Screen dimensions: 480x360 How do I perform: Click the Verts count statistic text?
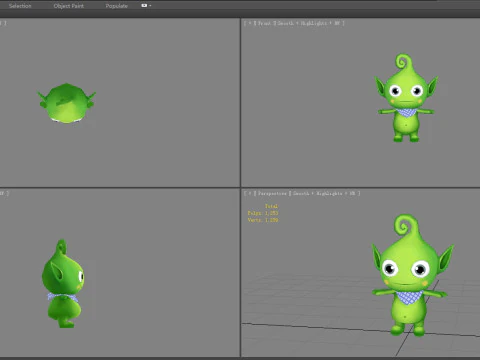[x=263, y=220]
